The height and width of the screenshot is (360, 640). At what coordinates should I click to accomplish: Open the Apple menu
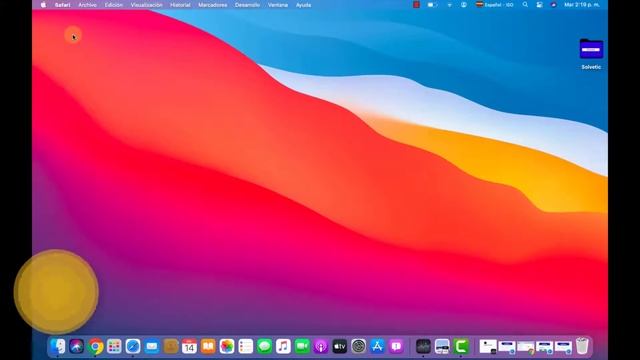43,5
